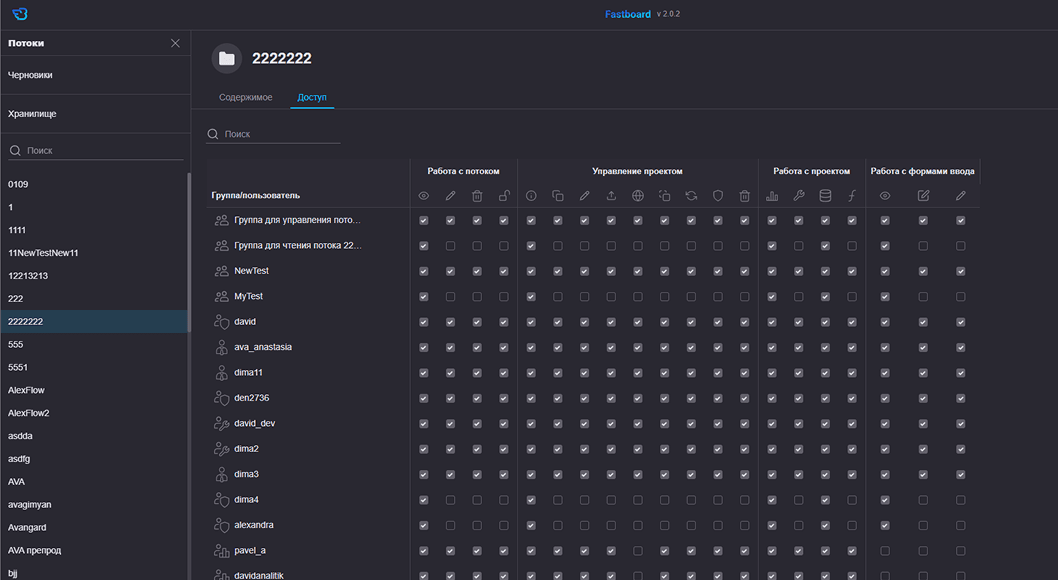Click the dashed-square copy column icon
The height and width of the screenshot is (580, 1058).
pyautogui.click(x=665, y=196)
